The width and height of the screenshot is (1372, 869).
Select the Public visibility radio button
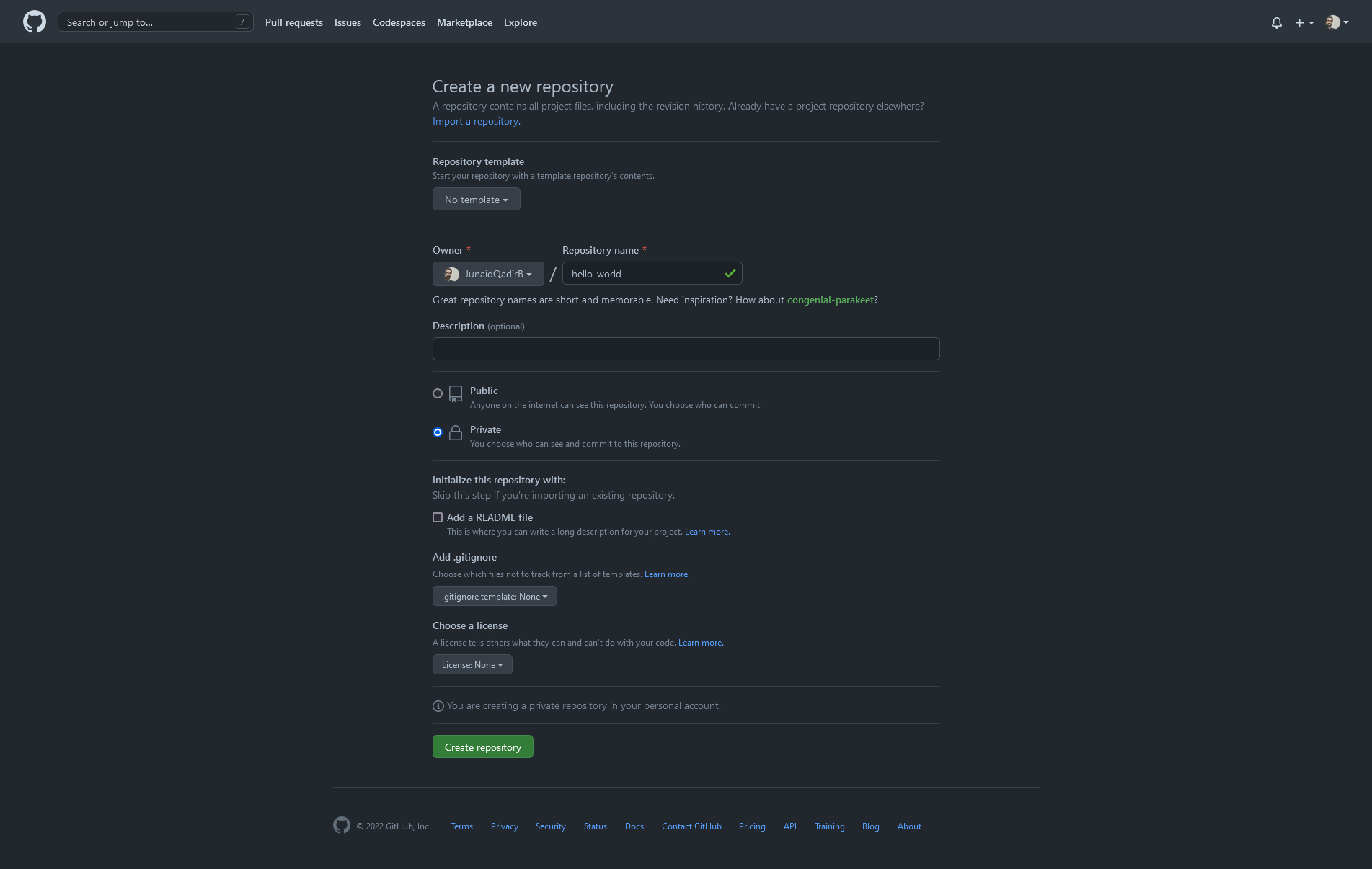[438, 393]
